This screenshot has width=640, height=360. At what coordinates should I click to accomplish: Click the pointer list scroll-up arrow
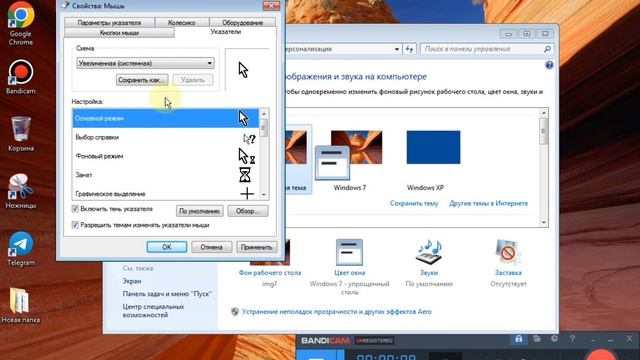pos(264,113)
